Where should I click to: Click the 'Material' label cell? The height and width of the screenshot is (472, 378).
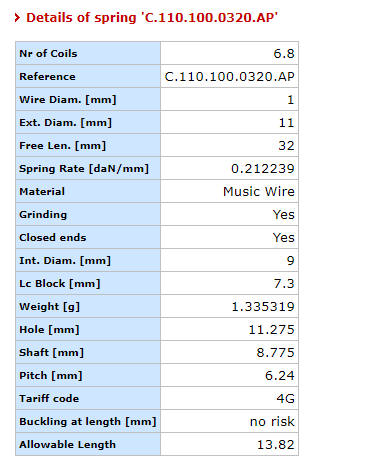pos(88,191)
